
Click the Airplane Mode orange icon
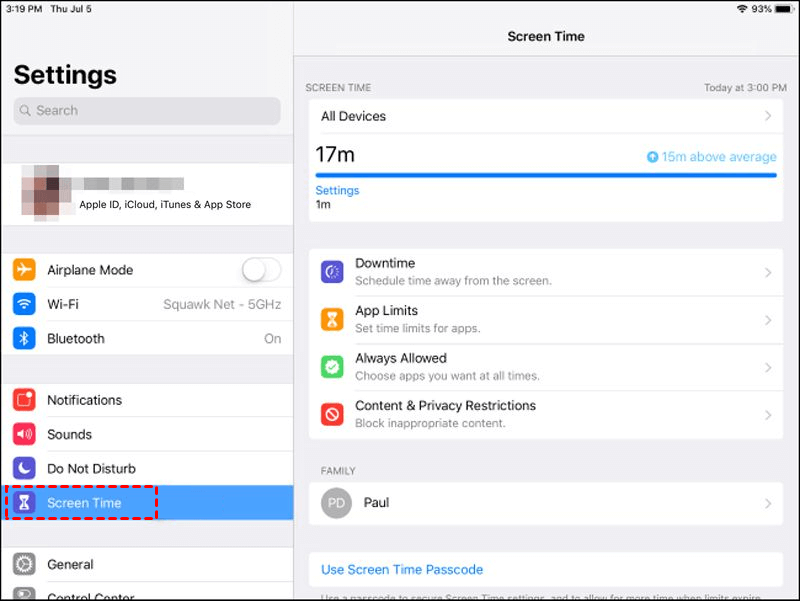coord(24,269)
